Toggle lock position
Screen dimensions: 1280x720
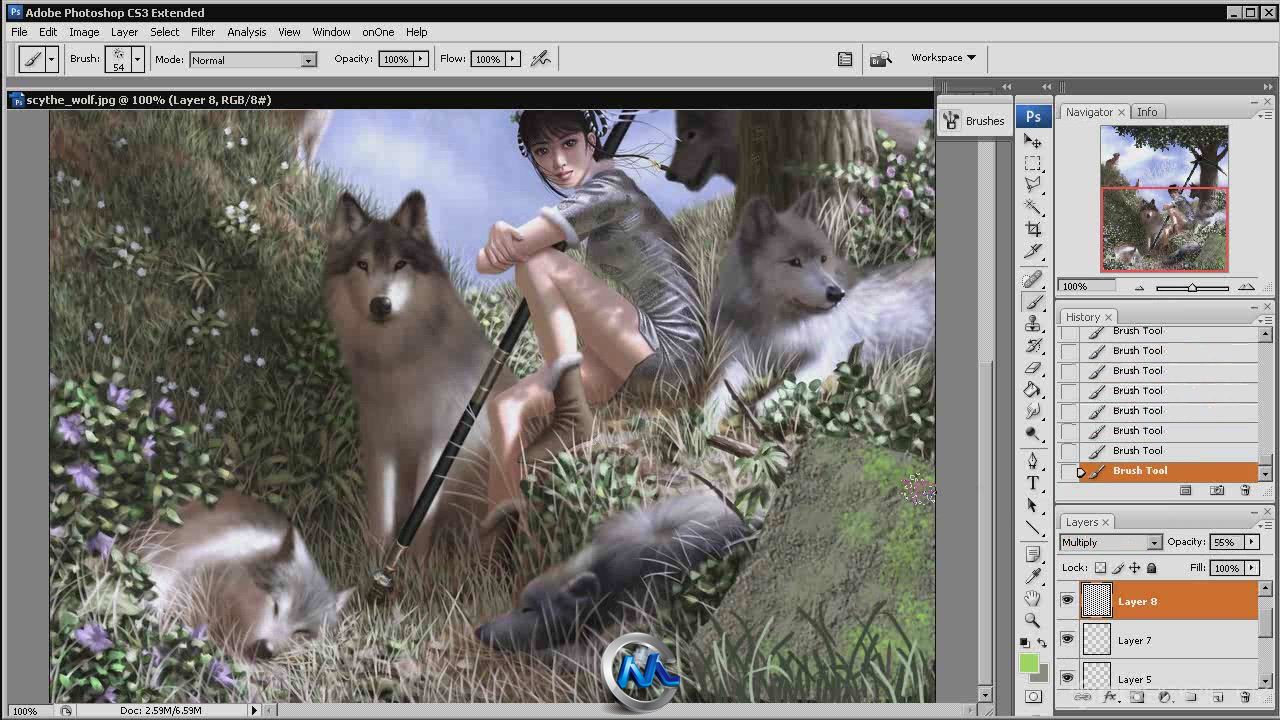pyautogui.click(x=1135, y=568)
